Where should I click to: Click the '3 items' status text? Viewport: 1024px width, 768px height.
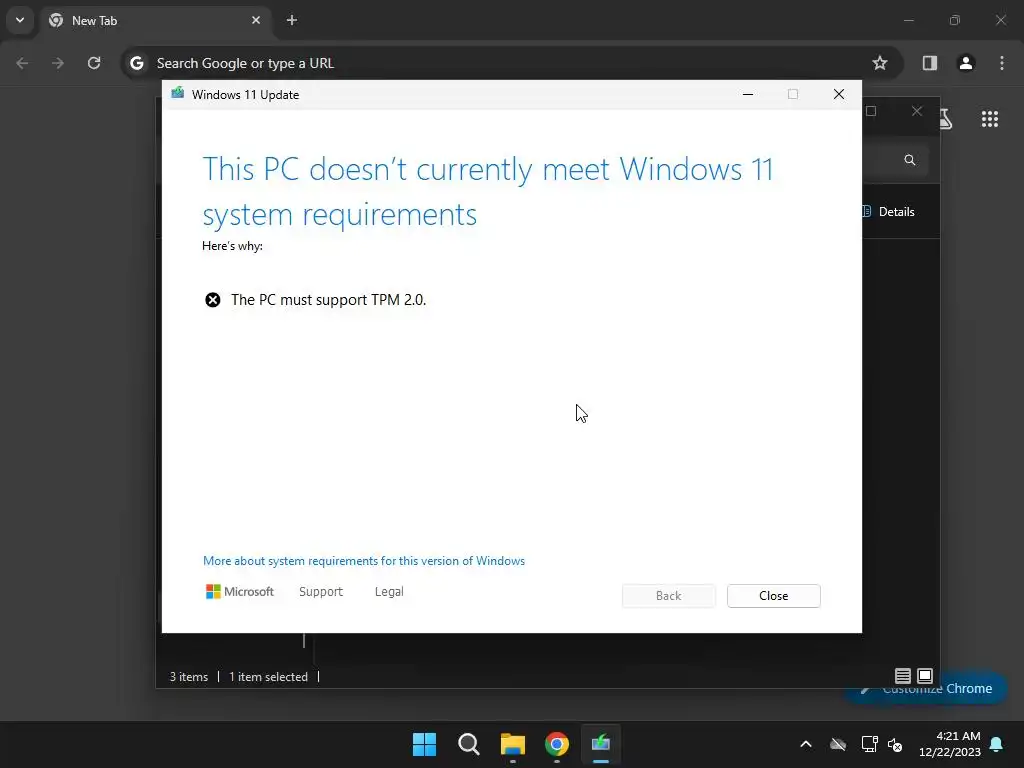(x=189, y=677)
